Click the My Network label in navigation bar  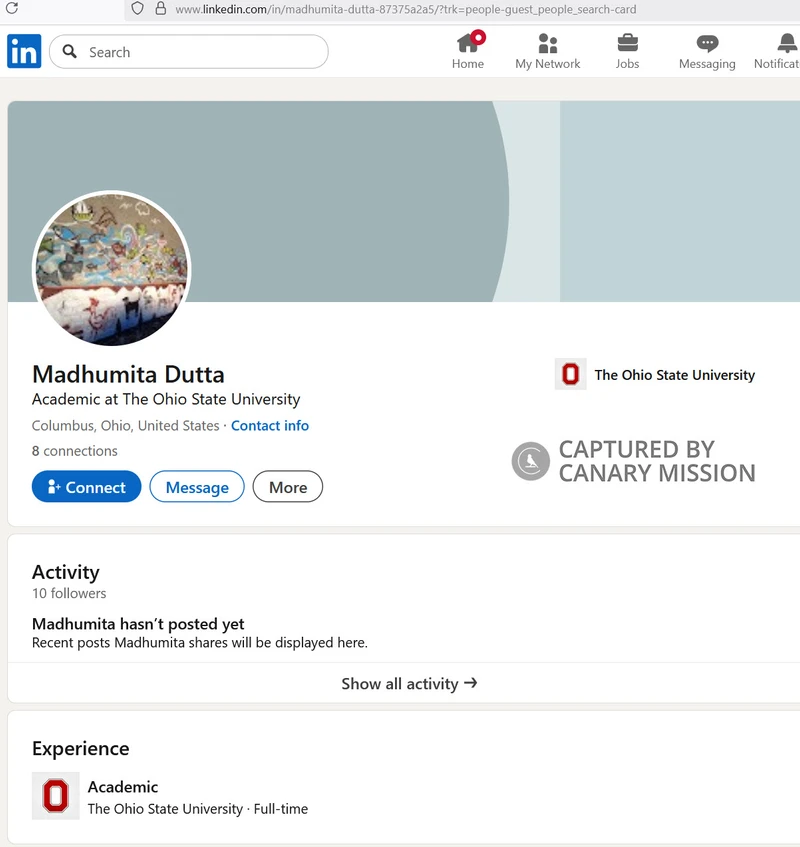click(548, 64)
